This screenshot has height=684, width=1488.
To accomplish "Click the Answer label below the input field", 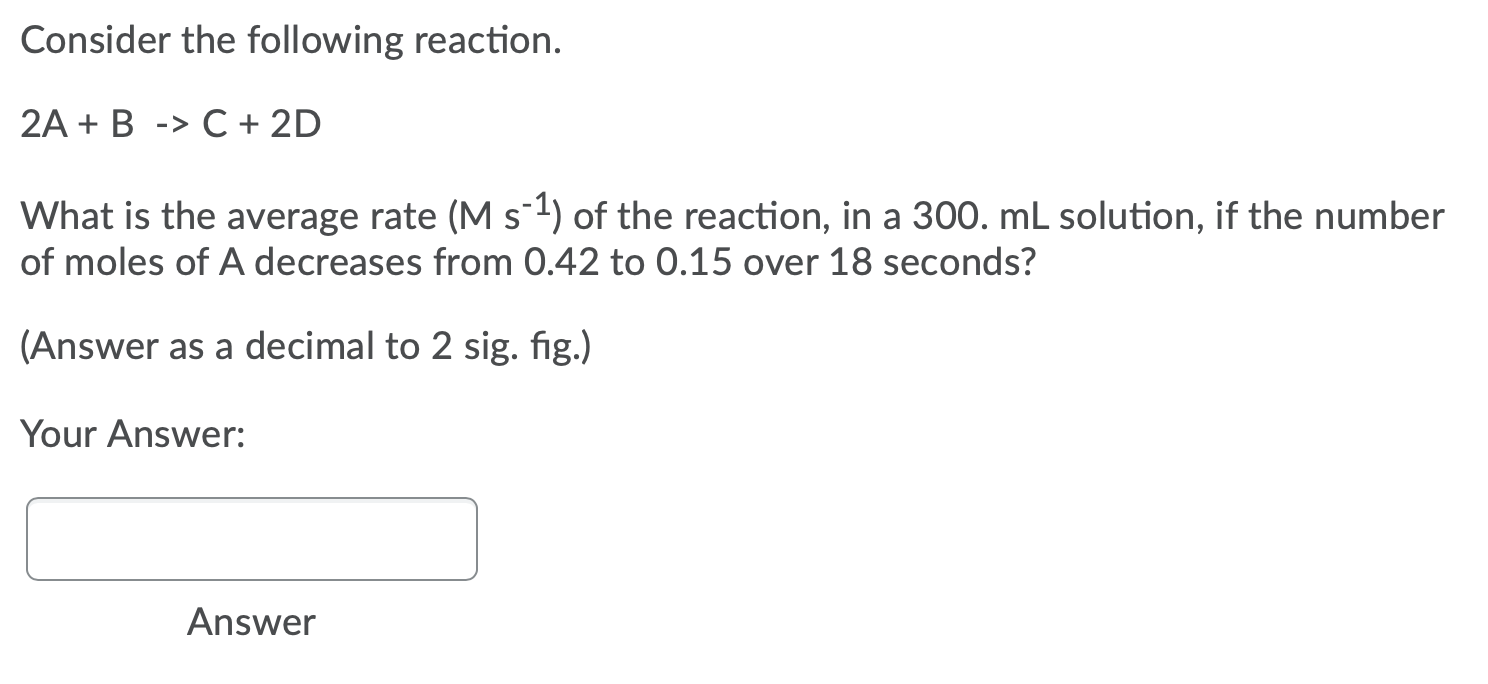I will coord(249,621).
